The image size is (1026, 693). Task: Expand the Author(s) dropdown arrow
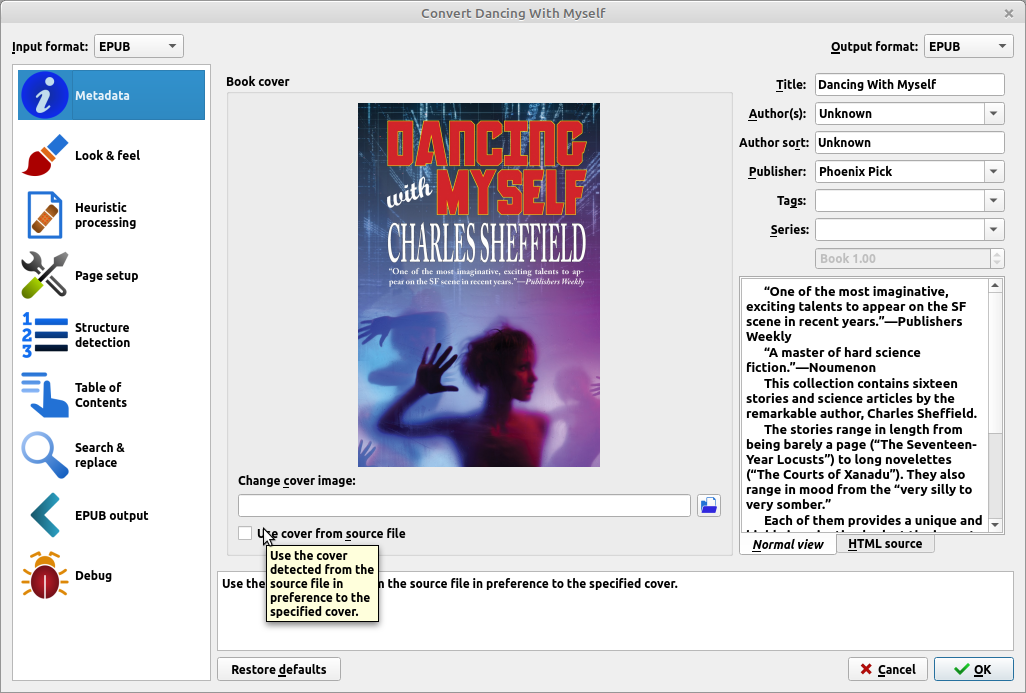click(993, 114)
